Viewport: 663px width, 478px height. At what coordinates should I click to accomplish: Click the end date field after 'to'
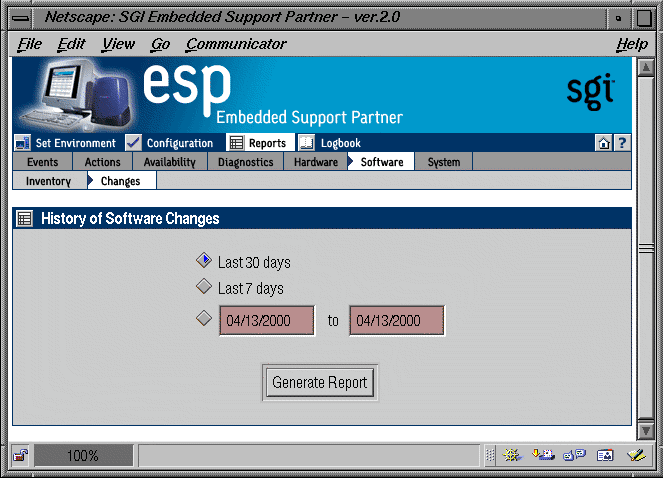pyautogui.click(x=397, y=321)
